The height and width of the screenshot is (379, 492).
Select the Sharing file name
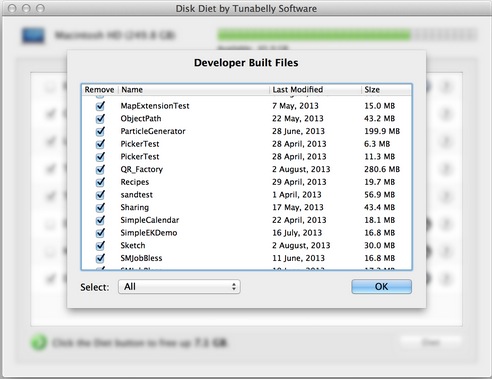tap(135, 207)
